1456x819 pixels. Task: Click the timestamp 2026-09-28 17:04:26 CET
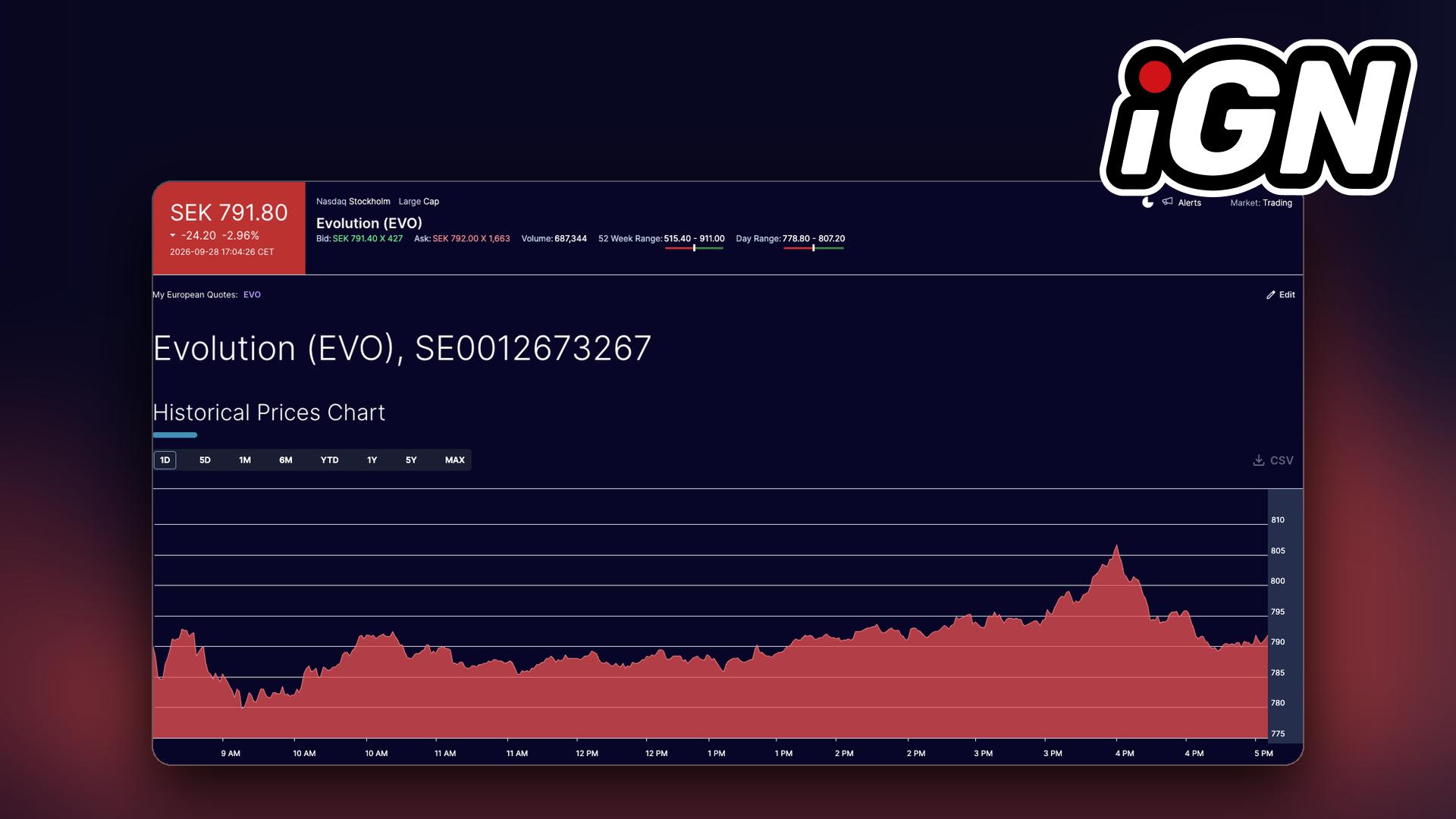[222, 252]
